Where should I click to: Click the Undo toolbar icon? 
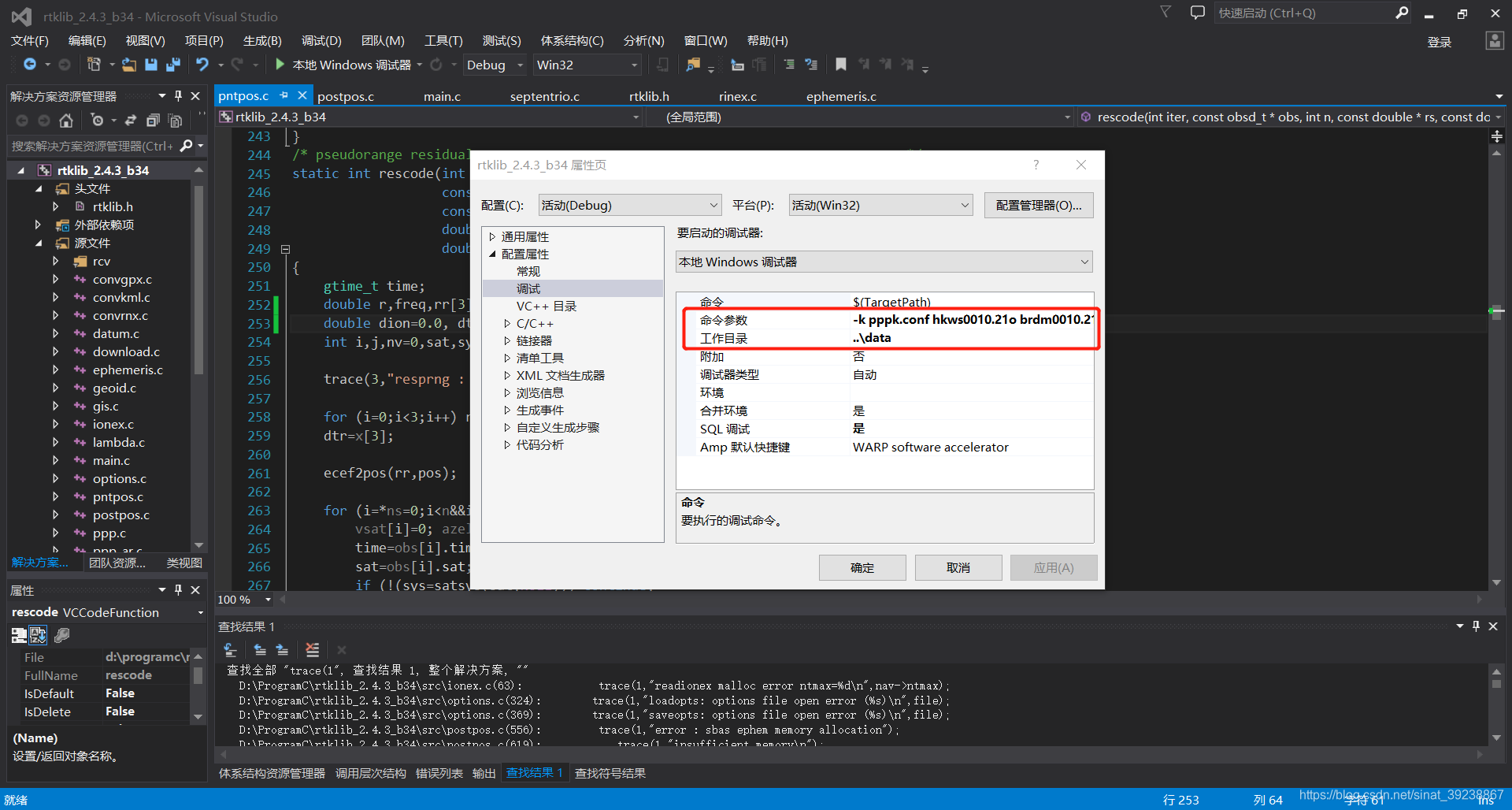(x=202, y=65)
